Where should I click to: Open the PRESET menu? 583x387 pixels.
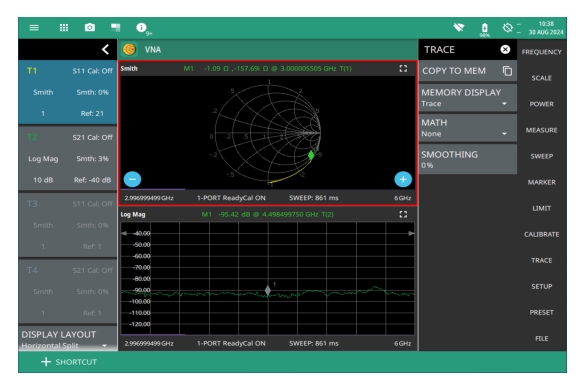541,312
